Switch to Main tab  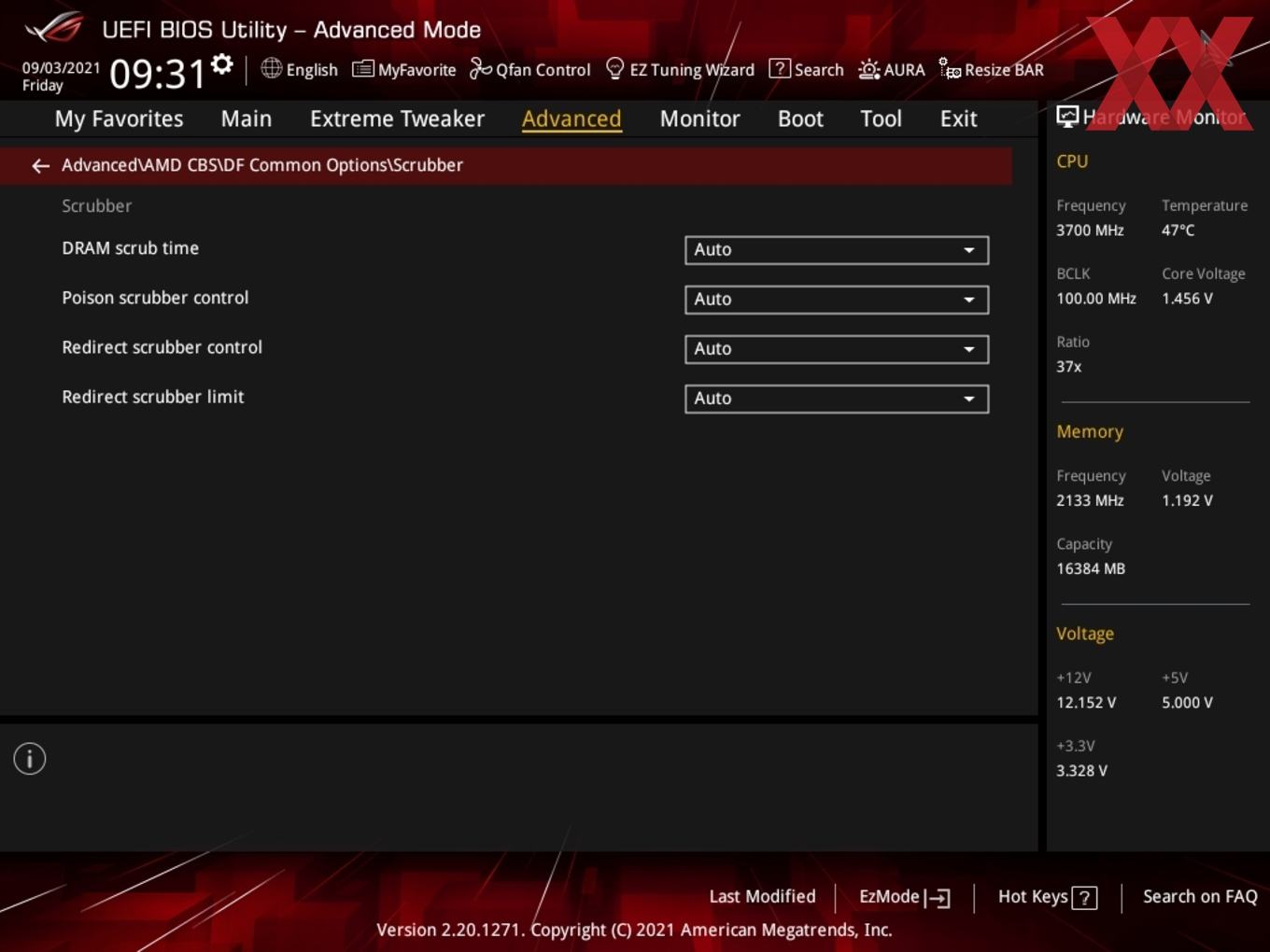tap(247, 119)
